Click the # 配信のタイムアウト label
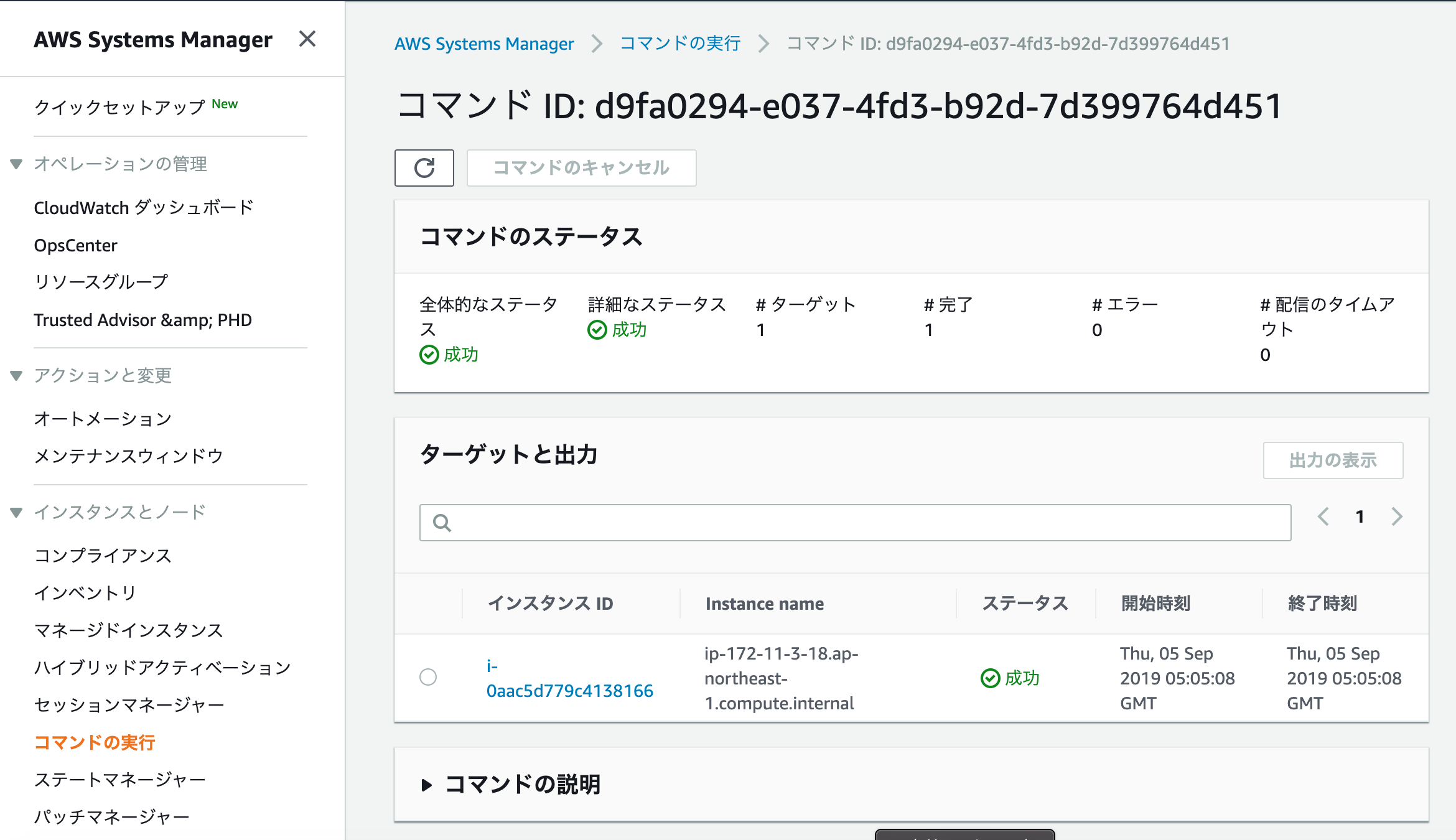 (x=1328, y=317)
